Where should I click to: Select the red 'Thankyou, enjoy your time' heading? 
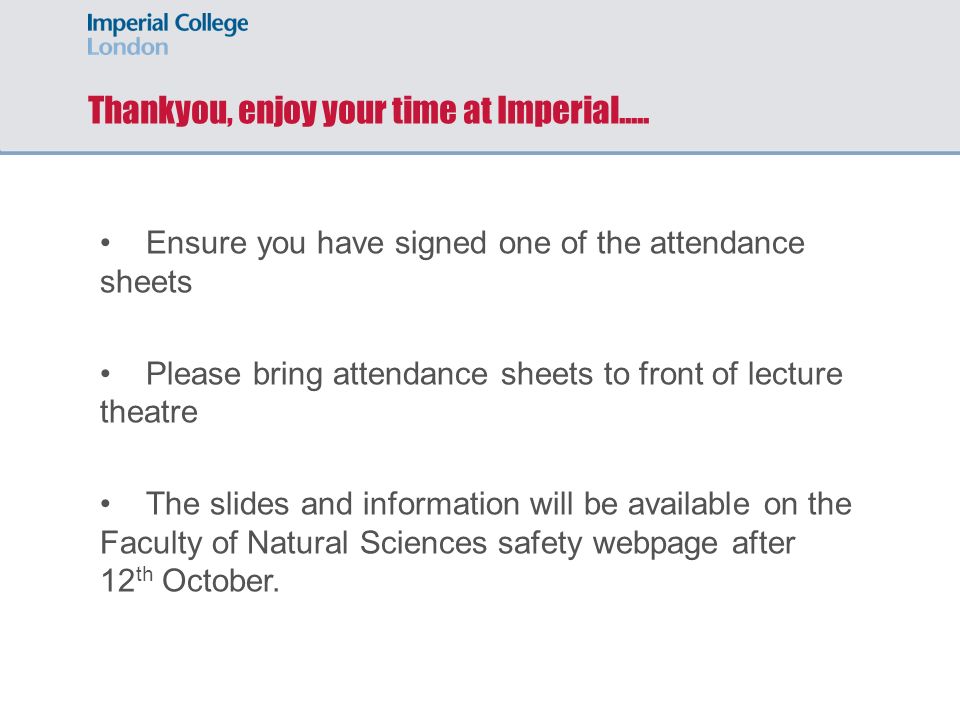point(368,111)
